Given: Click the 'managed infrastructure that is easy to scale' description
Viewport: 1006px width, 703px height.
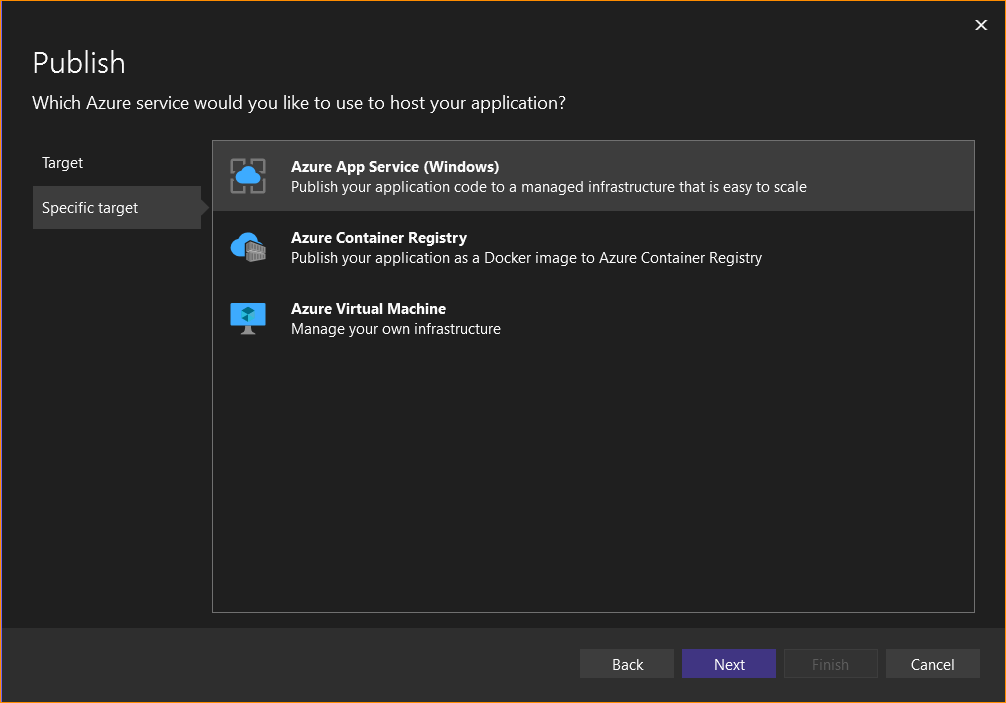Looking at the screenshot, I should pyautogui.click(x=548, y=187).
